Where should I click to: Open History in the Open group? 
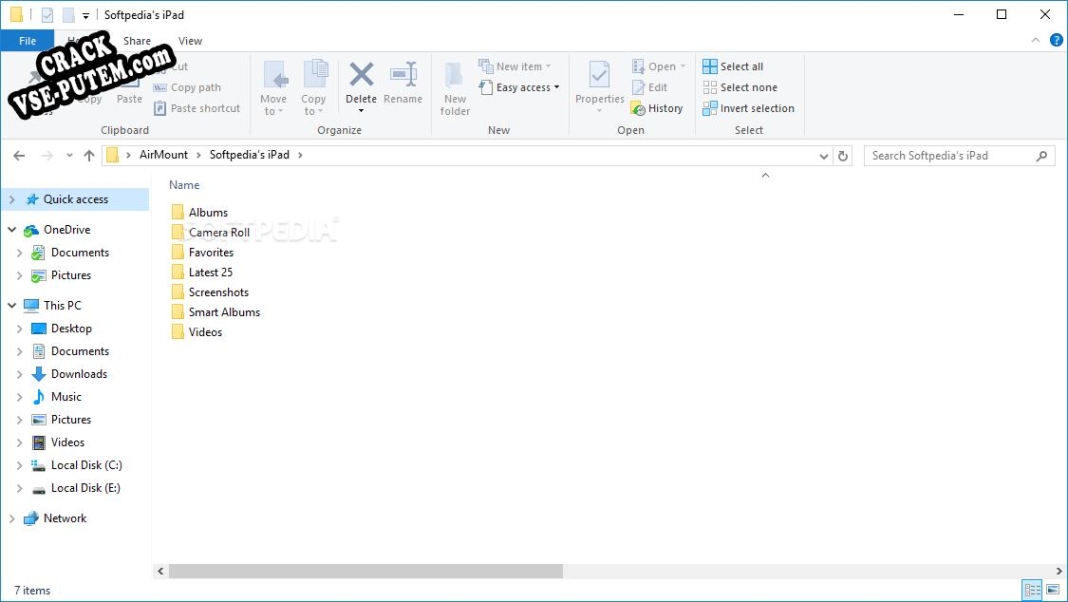click(657, 108)
